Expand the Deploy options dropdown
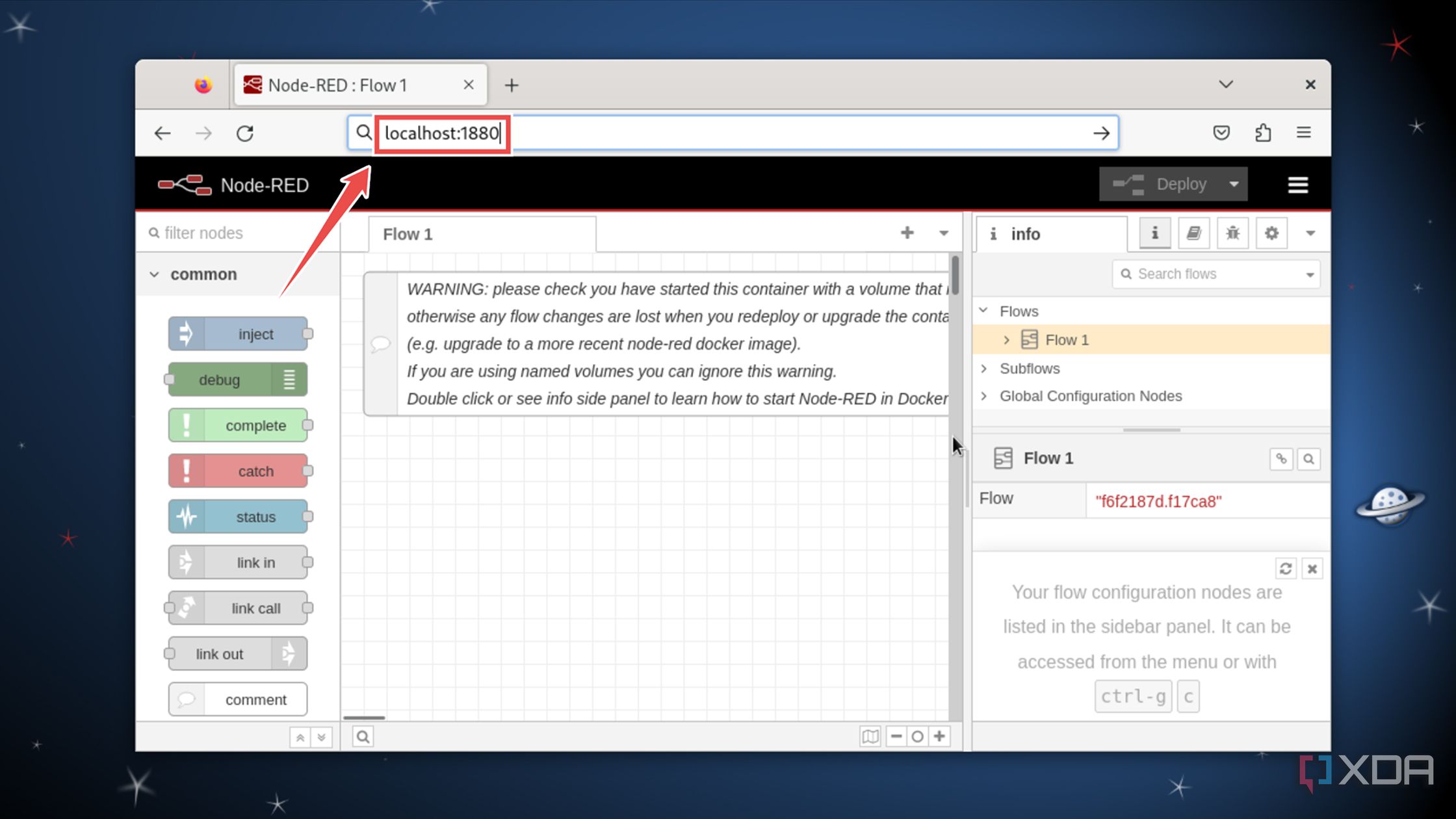 click(x=1234, y=184)
